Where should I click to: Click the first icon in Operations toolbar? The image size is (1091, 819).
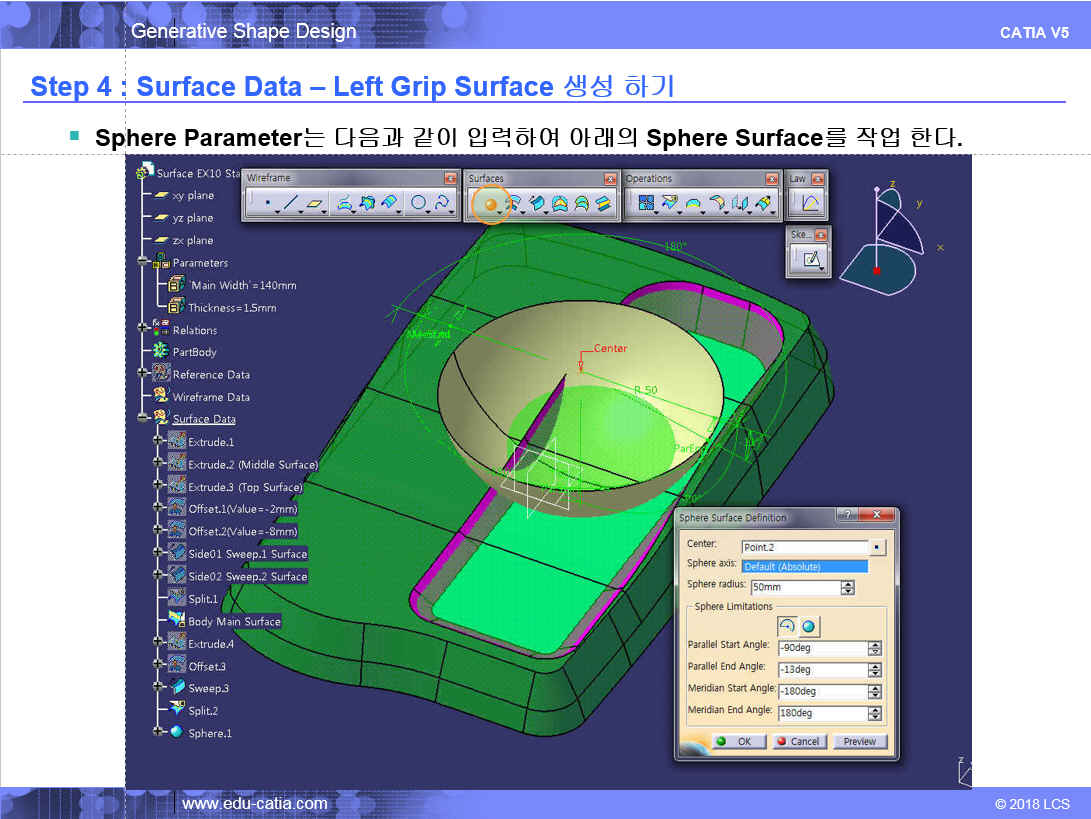[x=646, y=204]
